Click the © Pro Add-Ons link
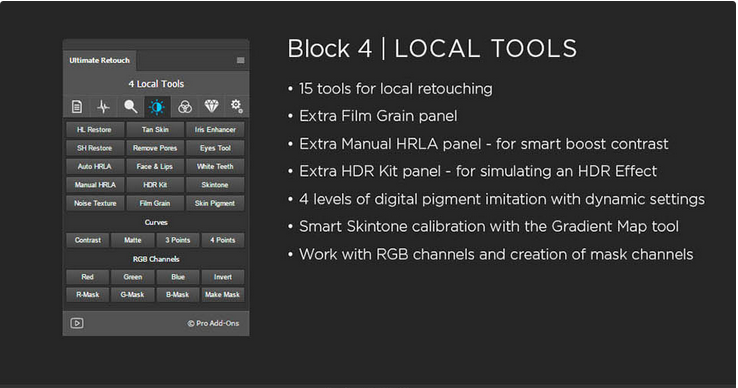The height and width of the screenshot is (388, 738). [x=213, y=323]
